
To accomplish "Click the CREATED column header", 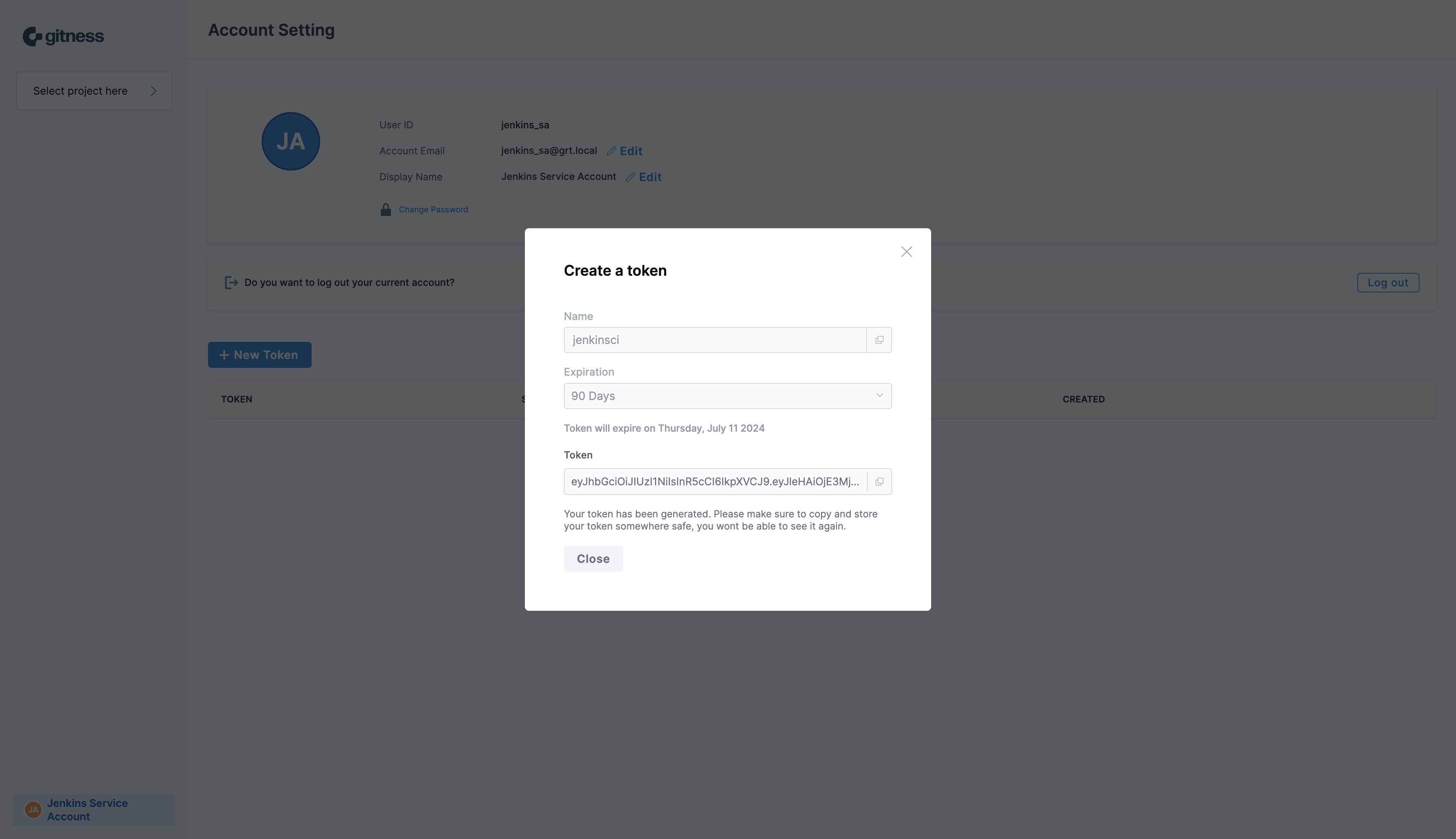I will 1083,399.
